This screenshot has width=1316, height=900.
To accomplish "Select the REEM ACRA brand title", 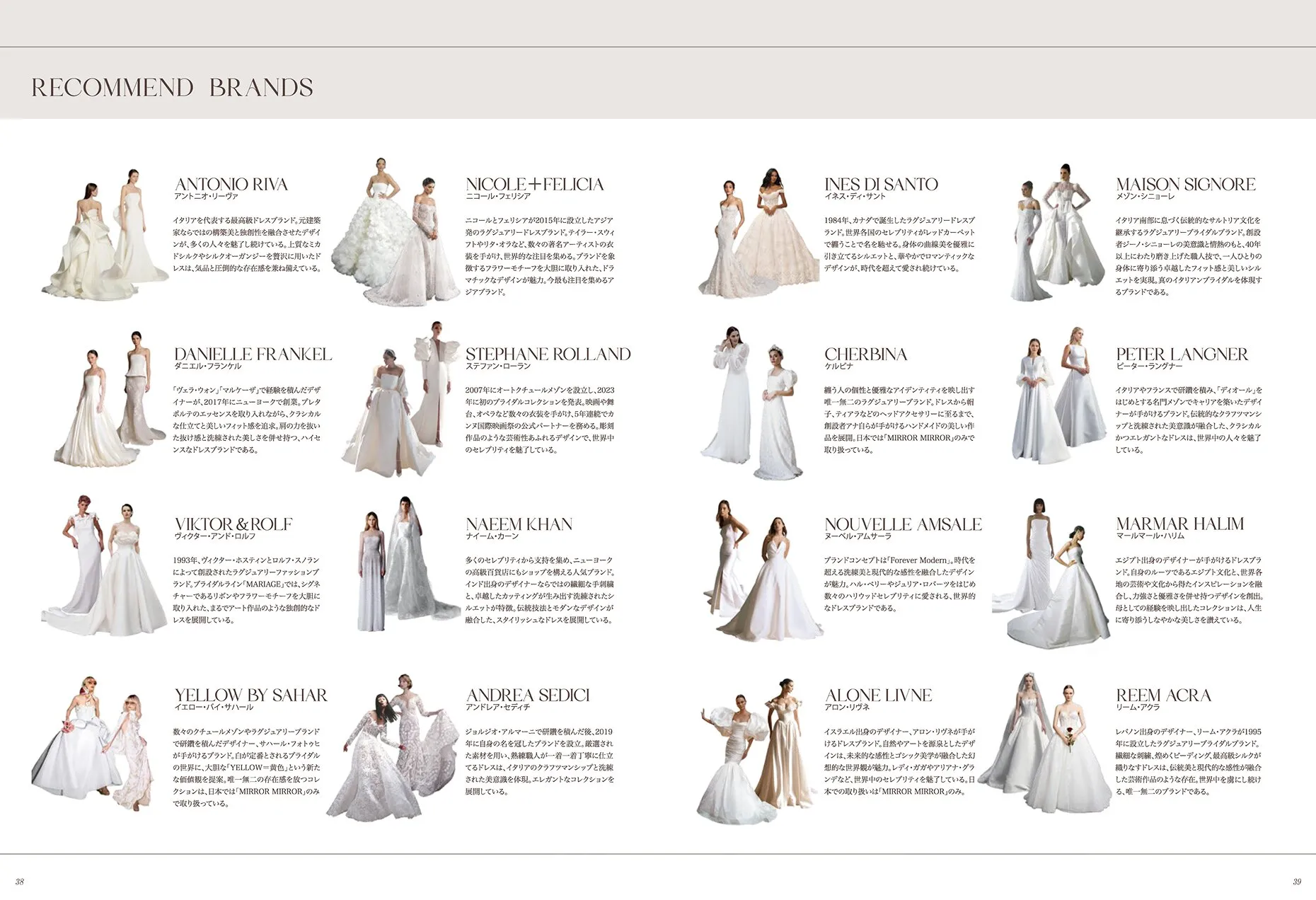I will tap(1163, 696).
